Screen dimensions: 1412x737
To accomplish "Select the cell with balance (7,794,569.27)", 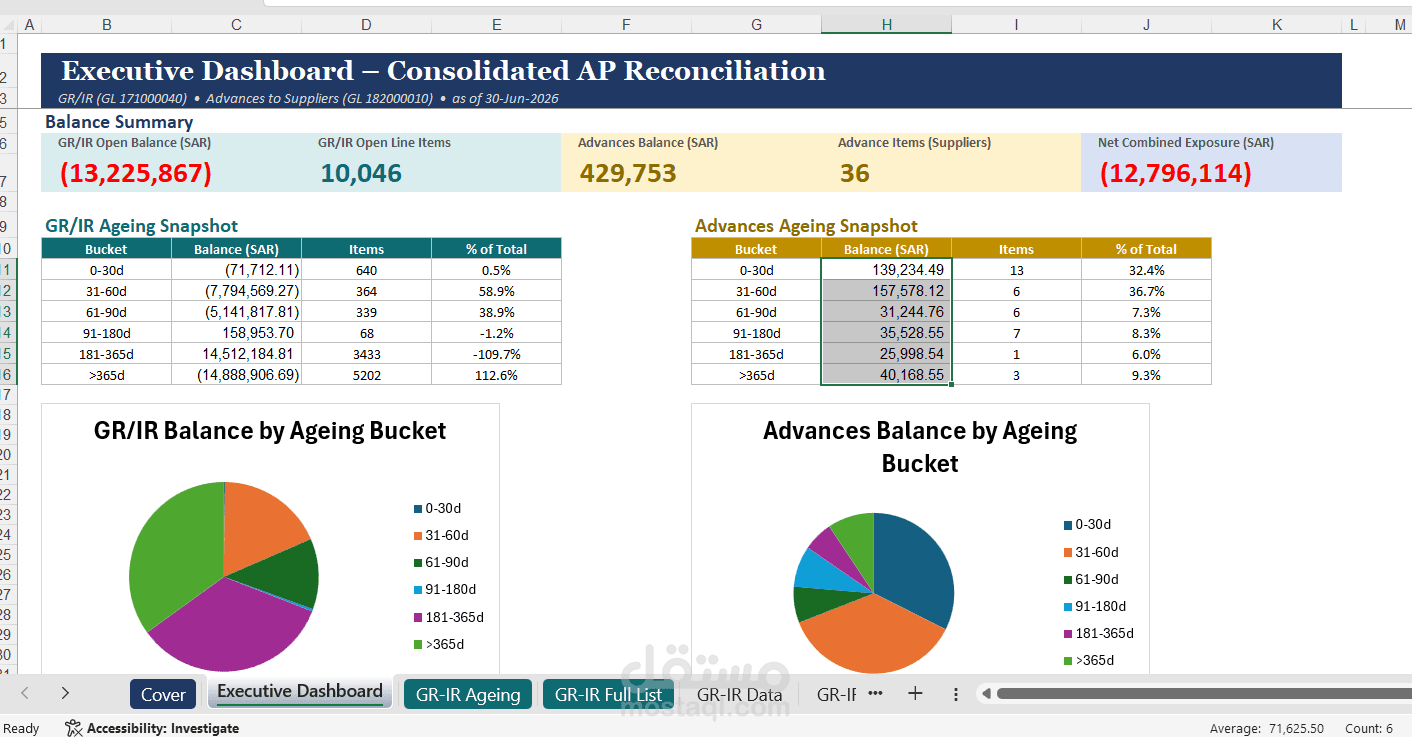I will tap(236, 291).
